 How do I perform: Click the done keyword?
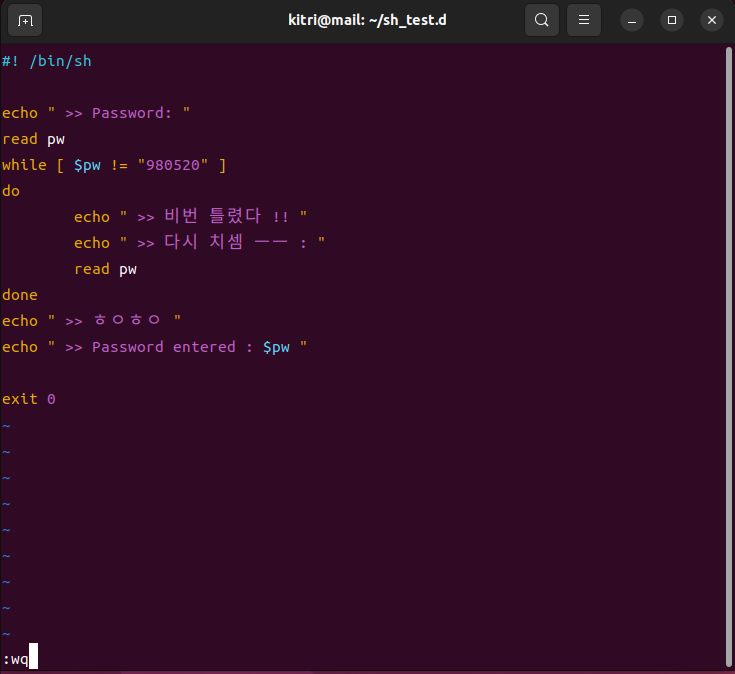pyautogui.click(x=20, y=295)
